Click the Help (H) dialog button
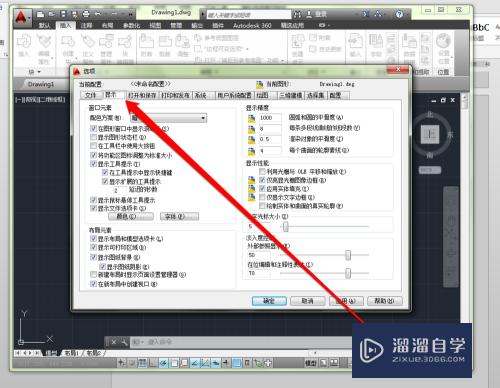This screenshot has height=388, width=500. click(385, 301)
